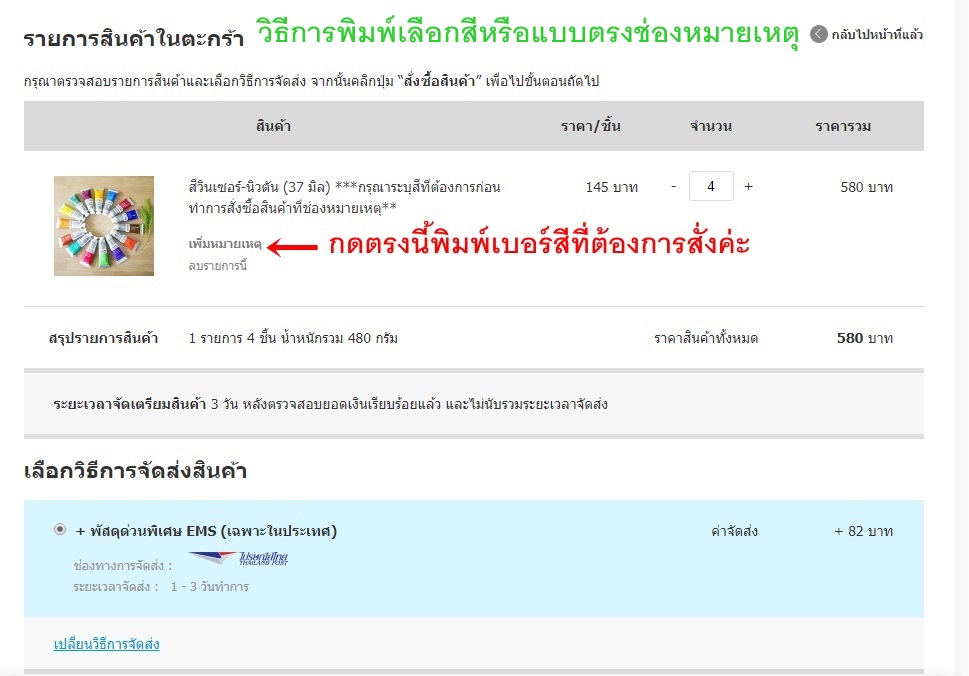Click the จำนวน column header
The width and height of the screenshot is (969, 676).
pyautogui.click(x=711, y=126)
